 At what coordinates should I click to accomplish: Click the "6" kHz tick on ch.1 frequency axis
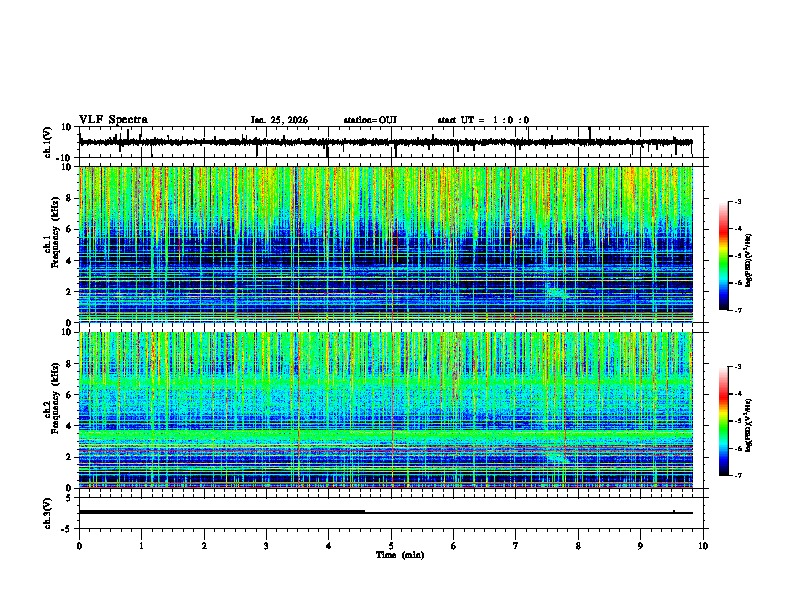tap(70, 229)
